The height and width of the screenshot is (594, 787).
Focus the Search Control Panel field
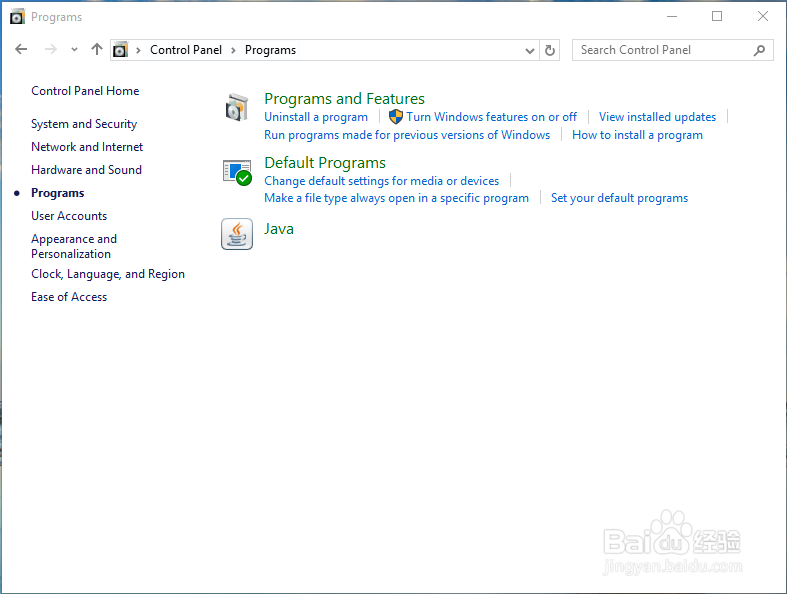[673, 50]
